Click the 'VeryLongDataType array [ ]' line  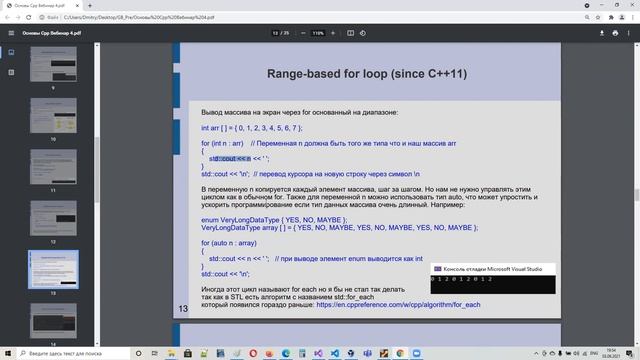pyautogui.click(x=340, y=228)
